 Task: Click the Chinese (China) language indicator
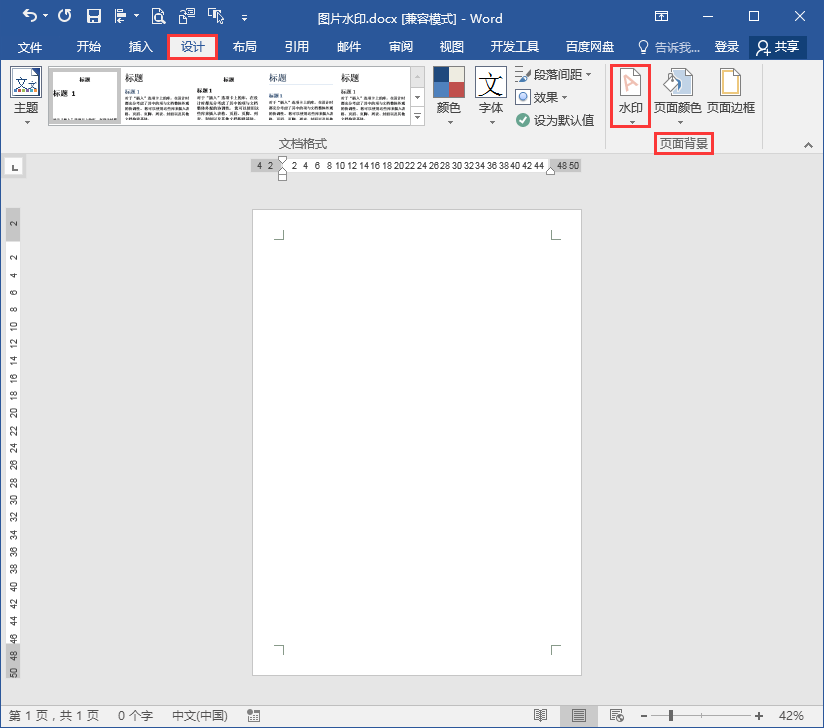pyautogui.click(x=200, y=715)
